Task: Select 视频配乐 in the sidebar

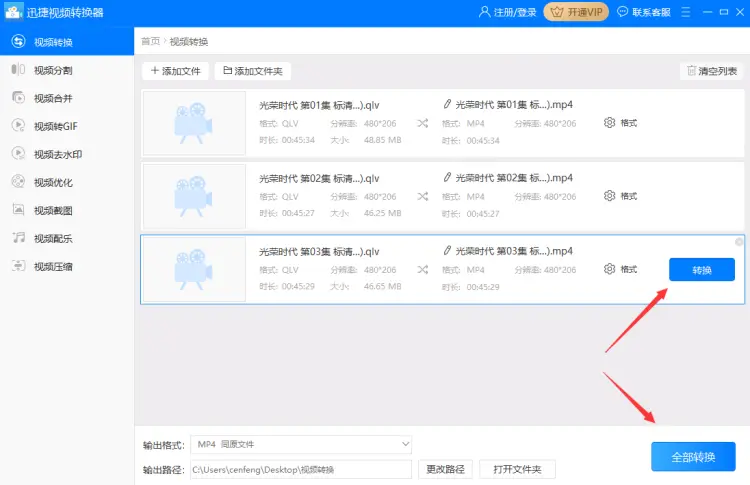Action: pyautogui.click(x=66, y=238)
